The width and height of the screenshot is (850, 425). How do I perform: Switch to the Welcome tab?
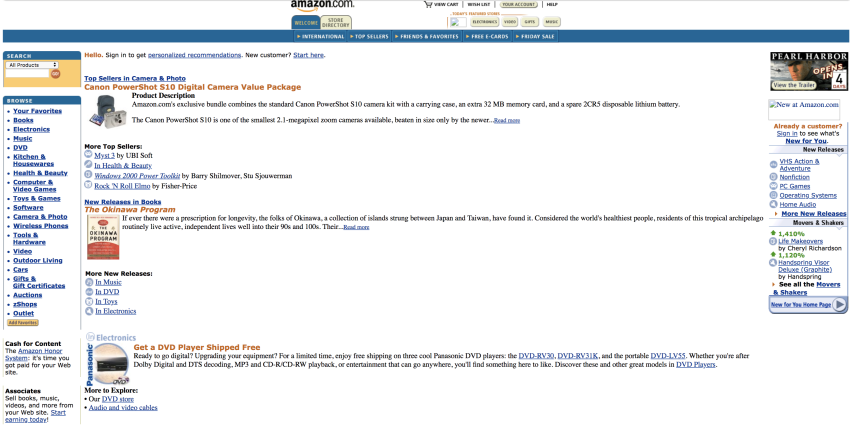pyautogui.click(x=305, y=23)
